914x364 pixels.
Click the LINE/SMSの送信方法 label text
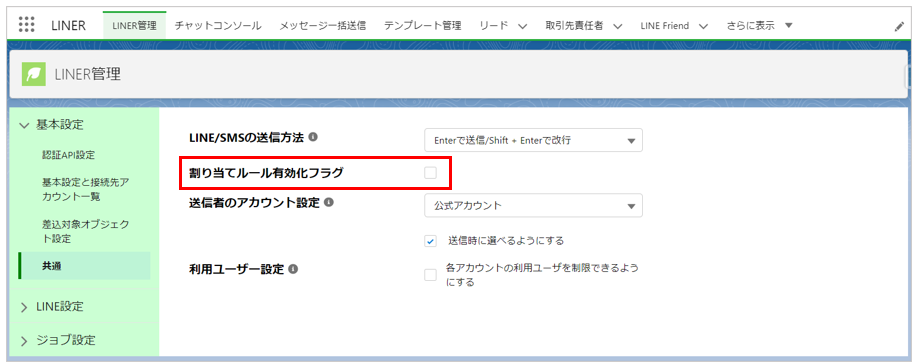(x=247, y=137)
